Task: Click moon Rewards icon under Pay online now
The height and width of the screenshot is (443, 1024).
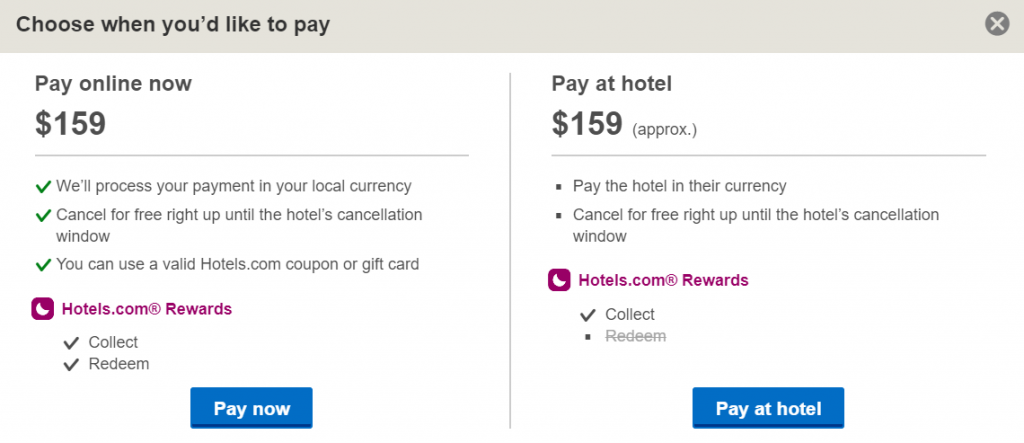Action: tap(42, 309)
